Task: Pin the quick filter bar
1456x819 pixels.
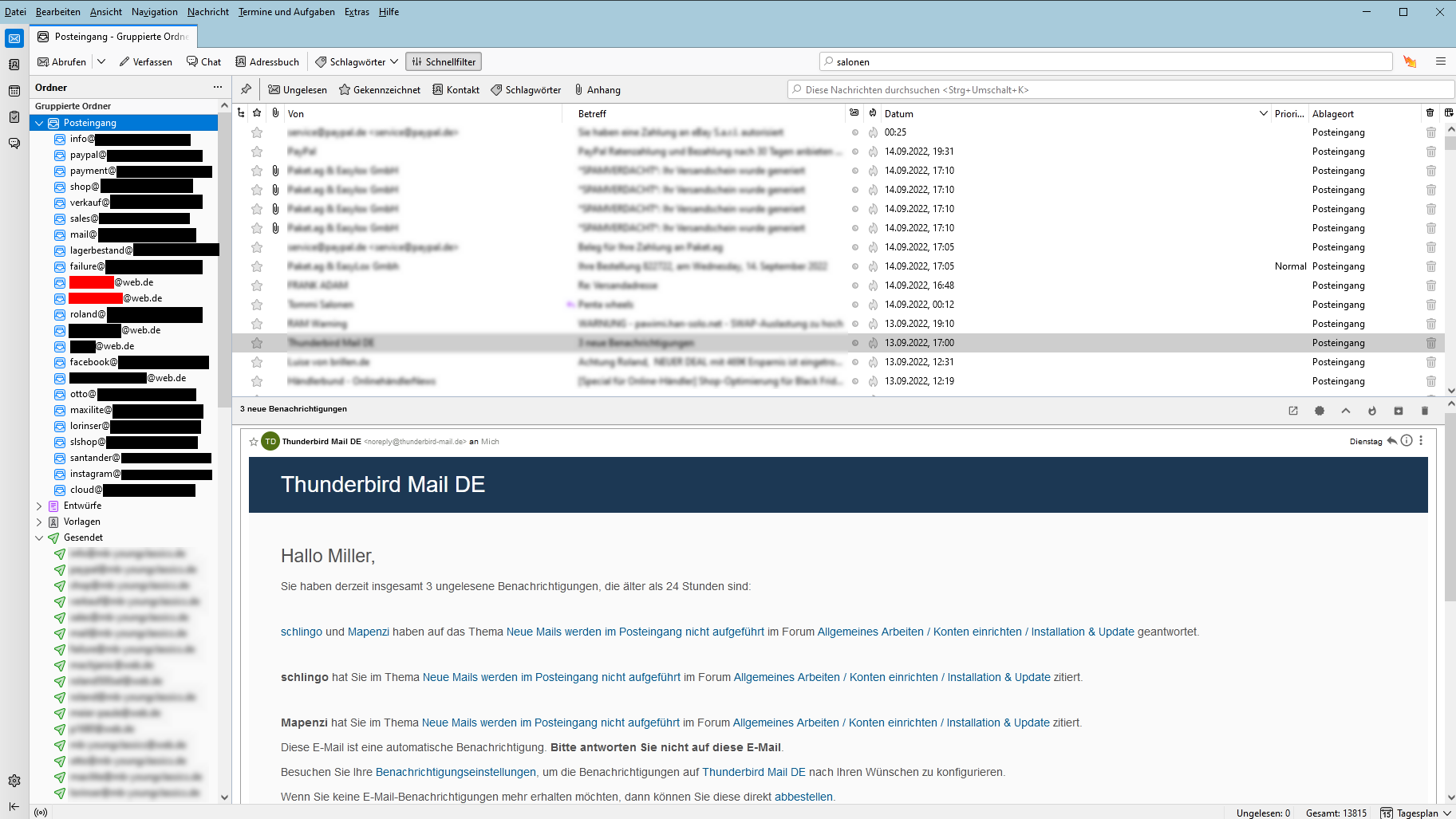Action: 246,89
